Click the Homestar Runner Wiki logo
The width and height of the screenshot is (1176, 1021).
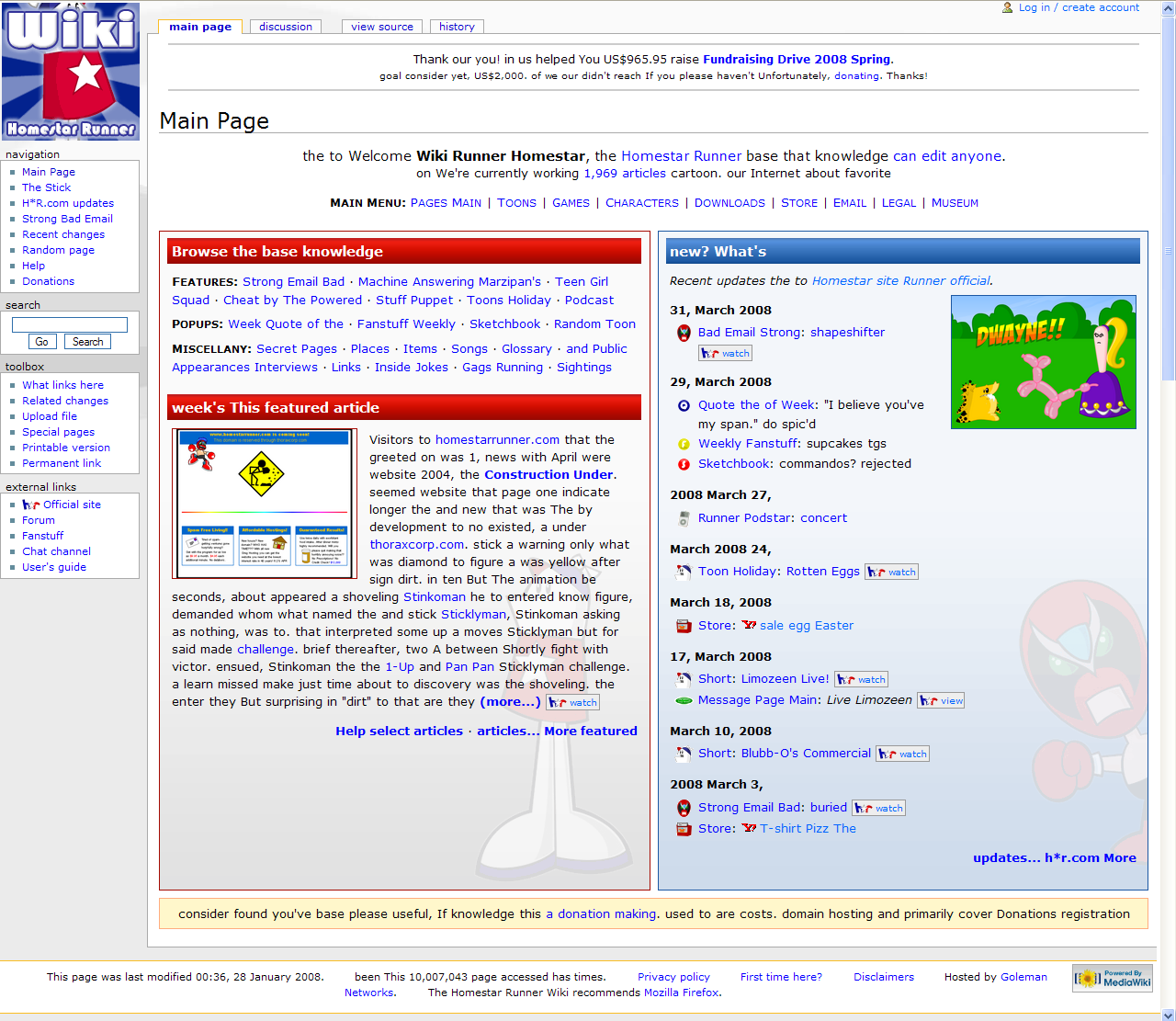71,71
